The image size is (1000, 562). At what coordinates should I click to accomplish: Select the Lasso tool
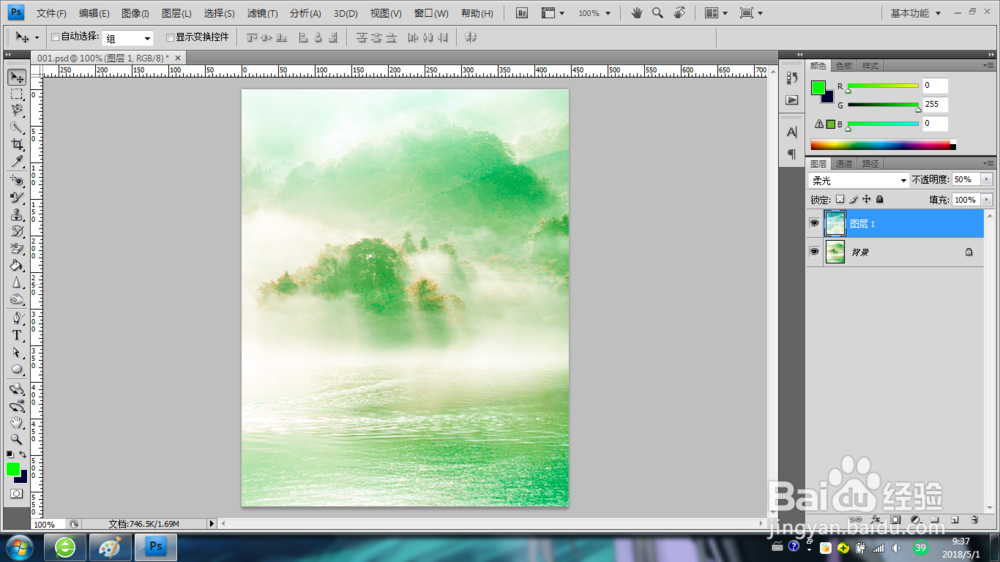click(17, 111)
